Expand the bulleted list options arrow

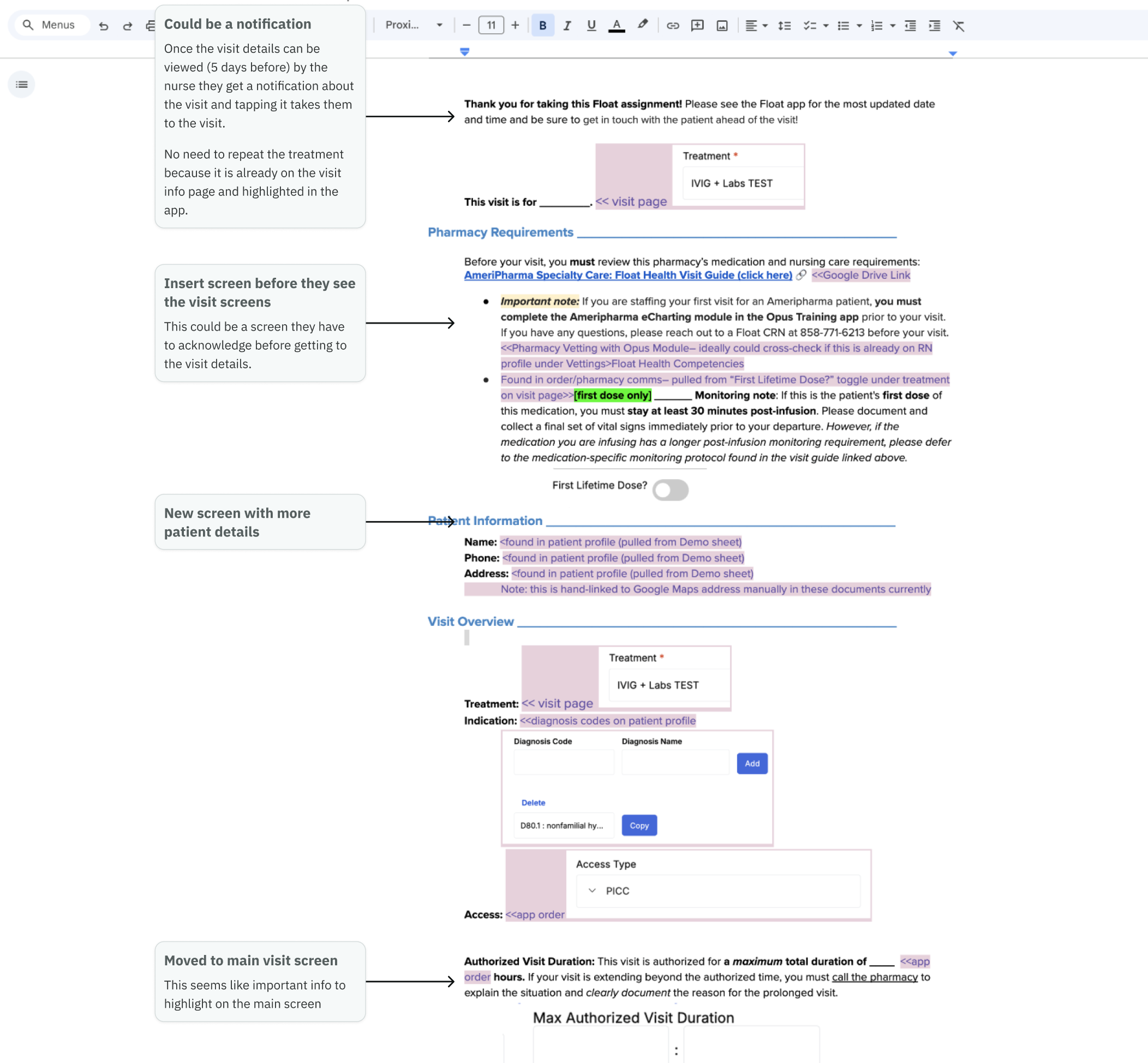[x=859, y=25]
